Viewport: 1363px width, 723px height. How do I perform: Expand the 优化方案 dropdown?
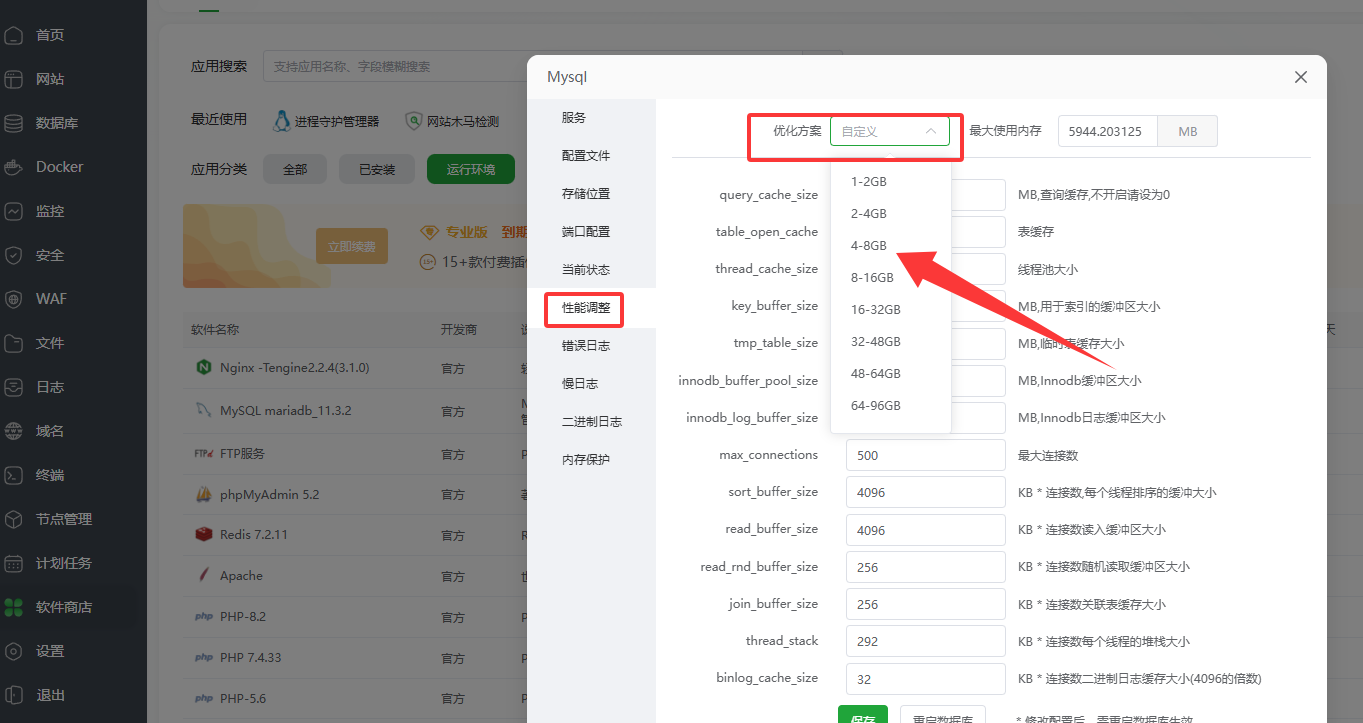tap(889, 131)
